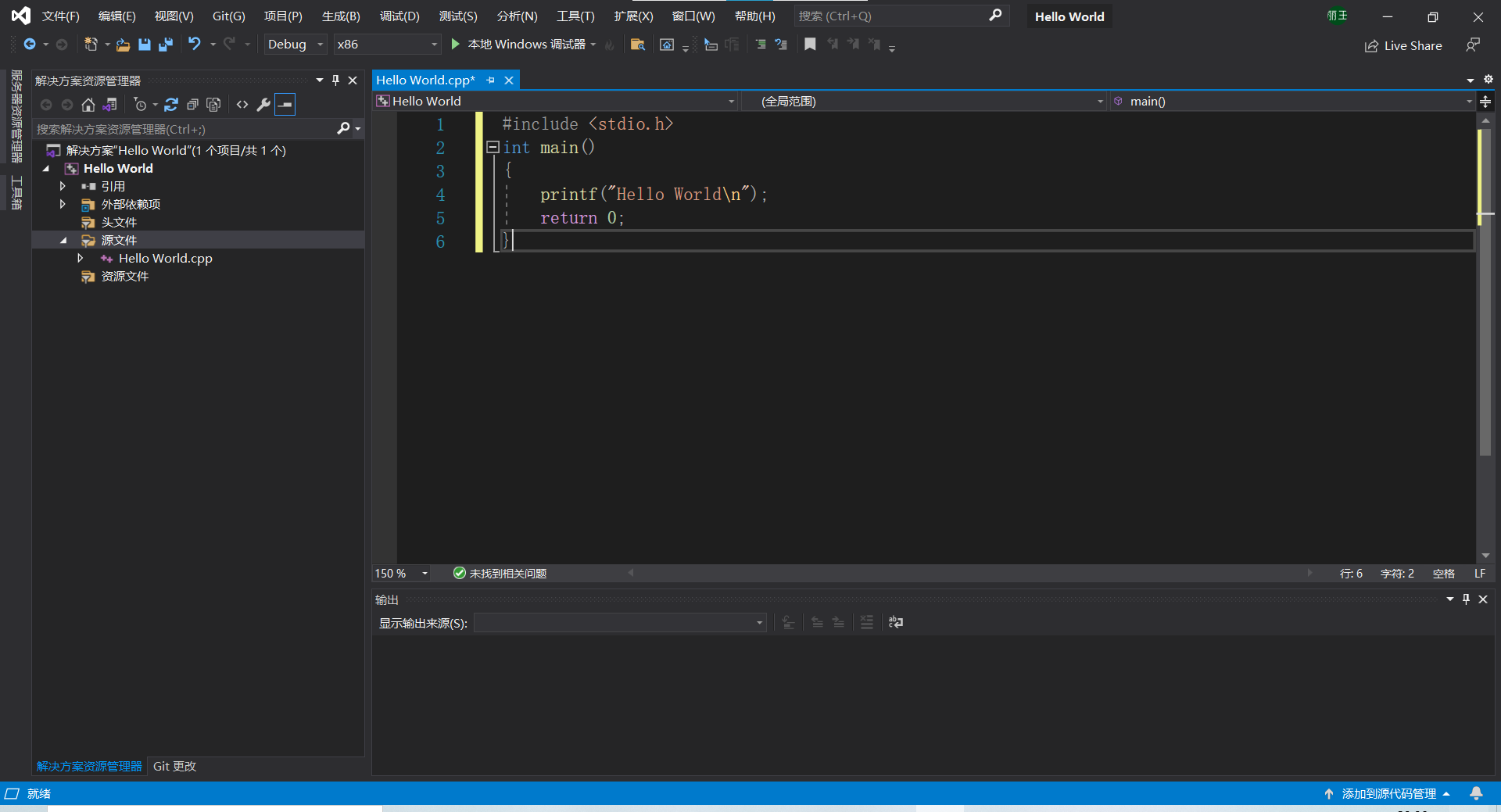
Task: Expand the 引用 tree node
Action: tap(63, 186)
